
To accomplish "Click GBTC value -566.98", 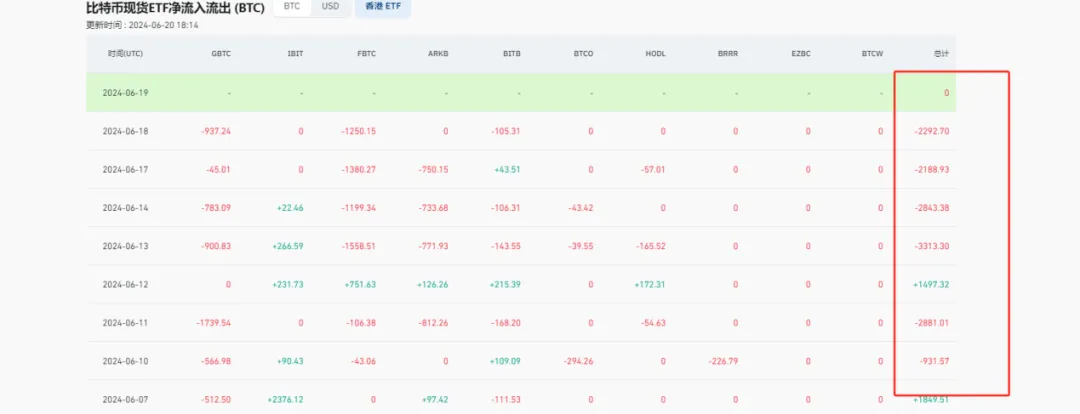I will (217, 361).
